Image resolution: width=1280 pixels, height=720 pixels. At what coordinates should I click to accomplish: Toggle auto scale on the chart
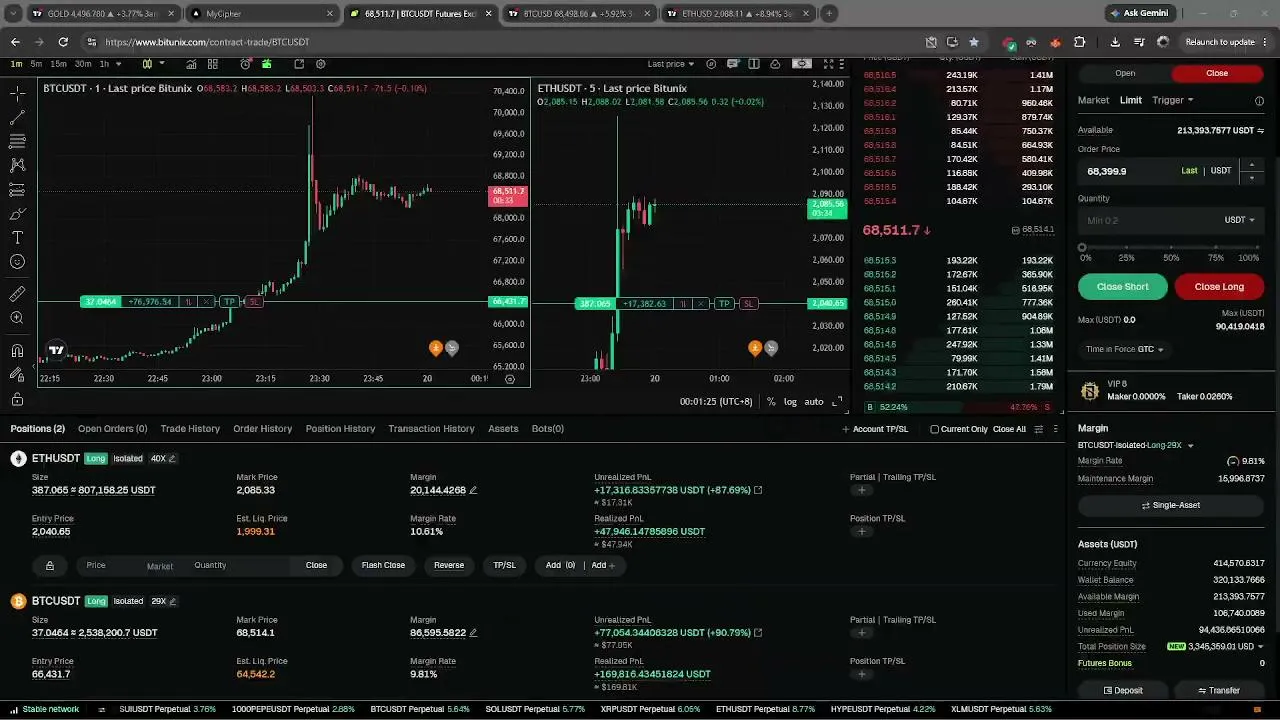814,402
